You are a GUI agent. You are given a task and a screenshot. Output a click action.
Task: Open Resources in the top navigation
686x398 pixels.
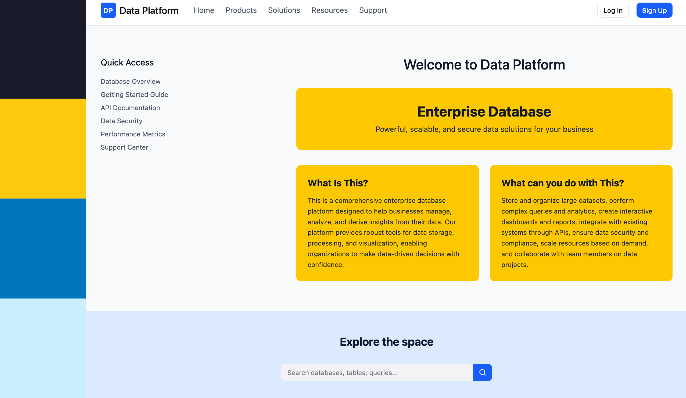click(x=329, y=10)
